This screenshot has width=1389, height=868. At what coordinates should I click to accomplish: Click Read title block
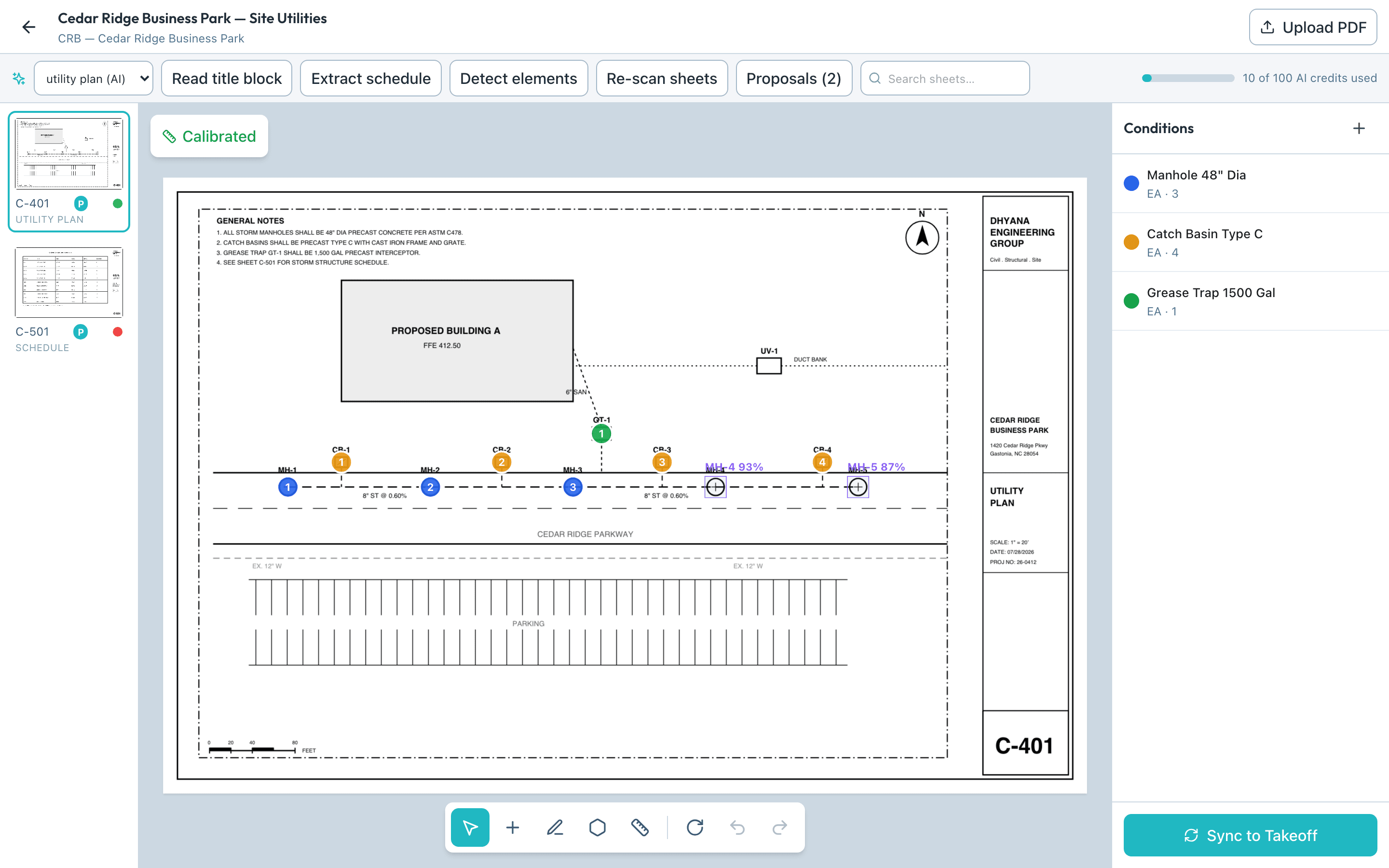click(227, 79)
